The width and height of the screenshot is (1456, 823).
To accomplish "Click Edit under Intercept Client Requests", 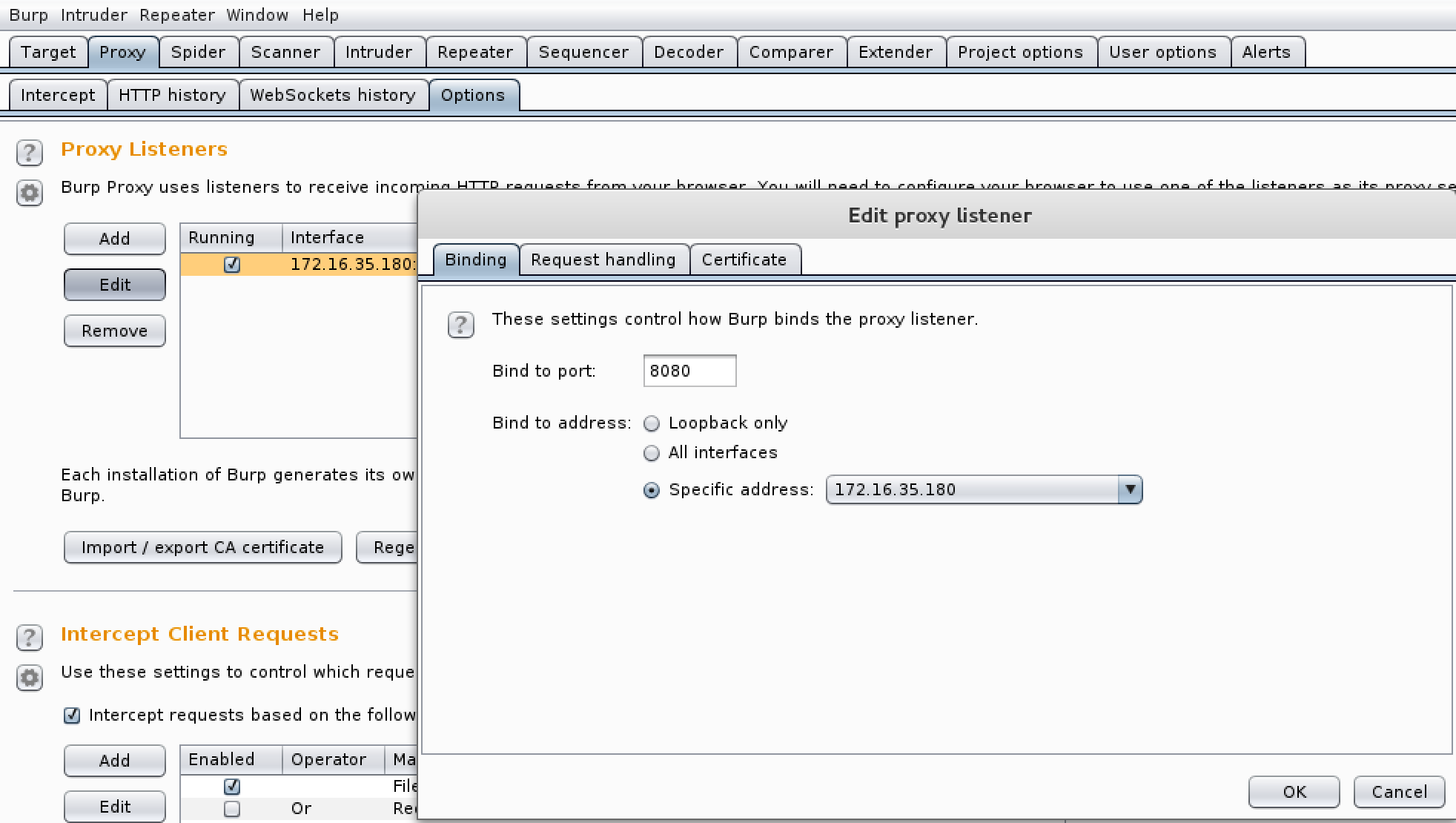I will (115, 807).
